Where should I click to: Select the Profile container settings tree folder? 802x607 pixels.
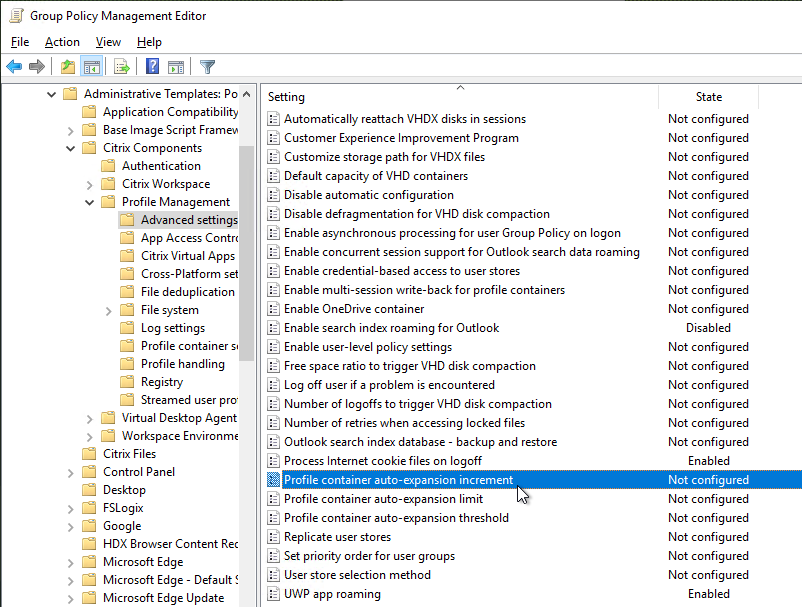189,346
